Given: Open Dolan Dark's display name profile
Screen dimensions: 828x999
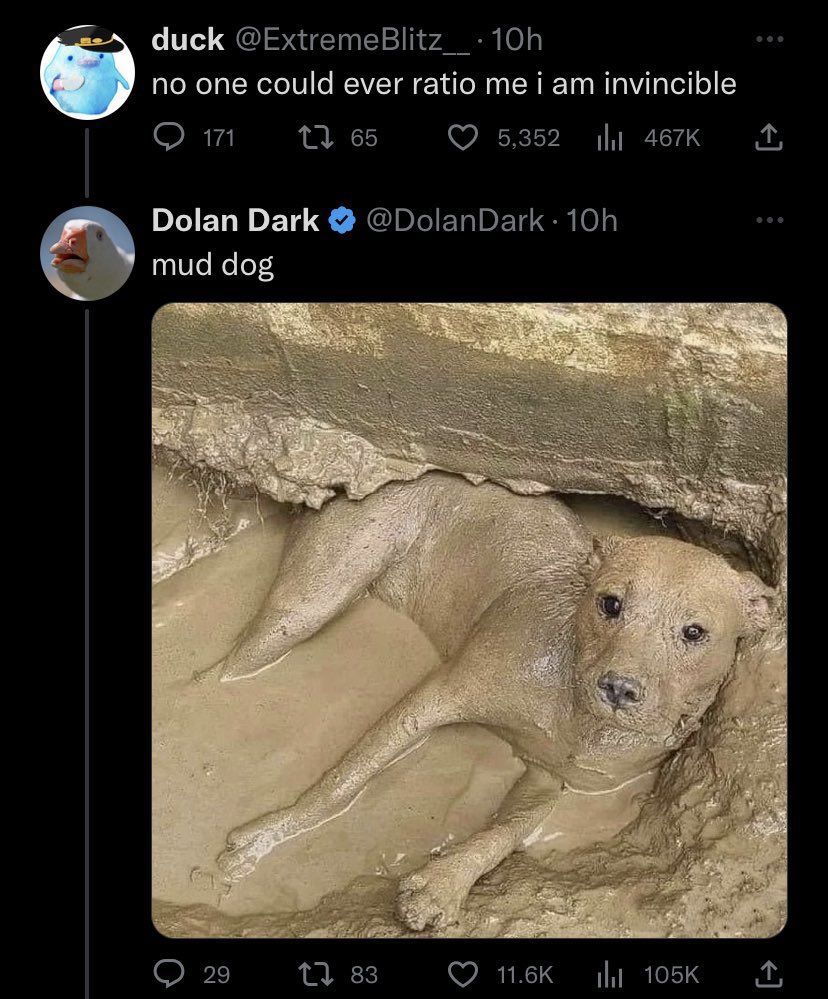Looking at the screenshot, I should (235, 220).
